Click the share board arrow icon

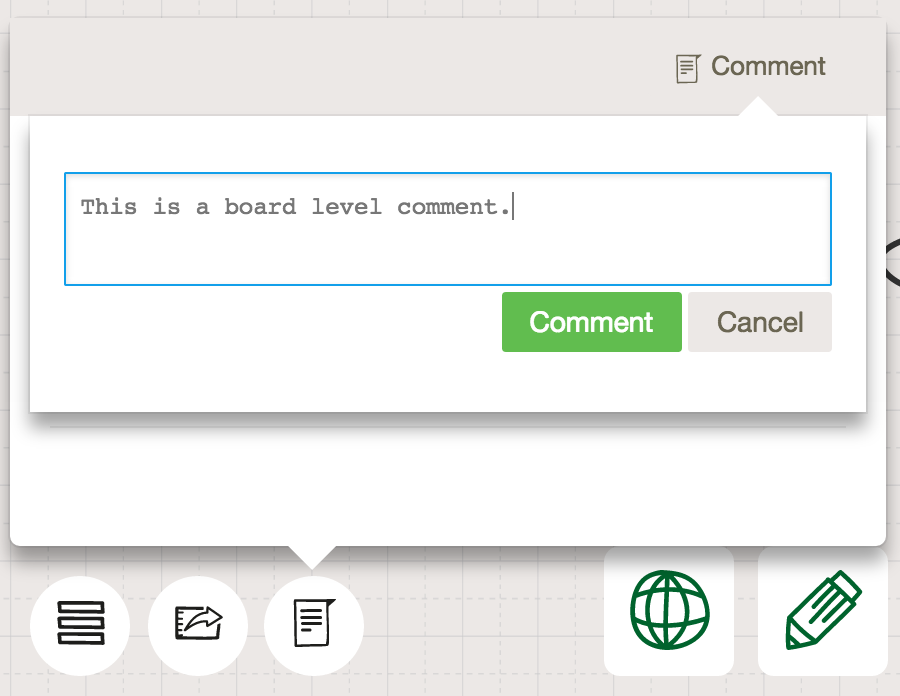pos(198,623)
